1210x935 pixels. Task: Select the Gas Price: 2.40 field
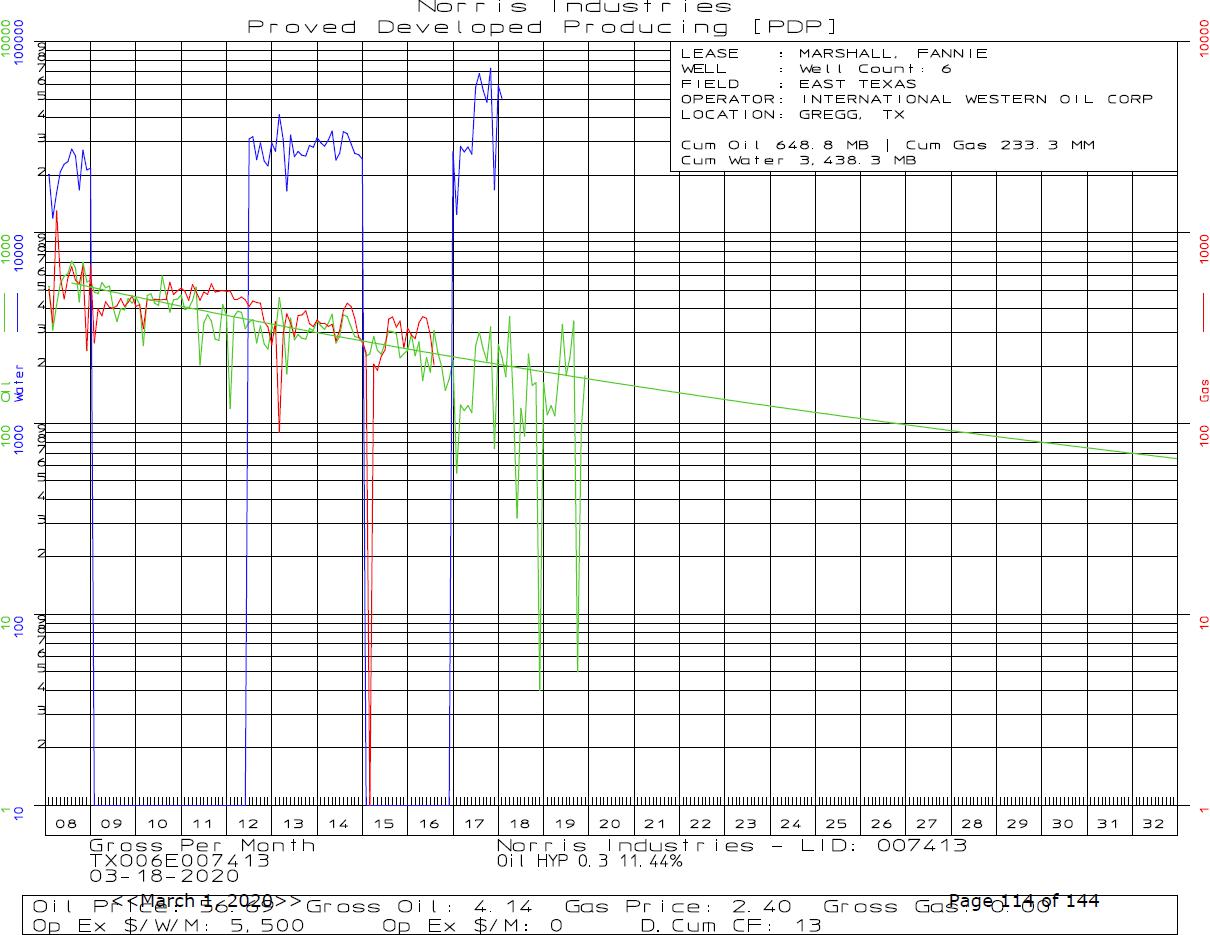pyautogui.click(x=678, y=907)
